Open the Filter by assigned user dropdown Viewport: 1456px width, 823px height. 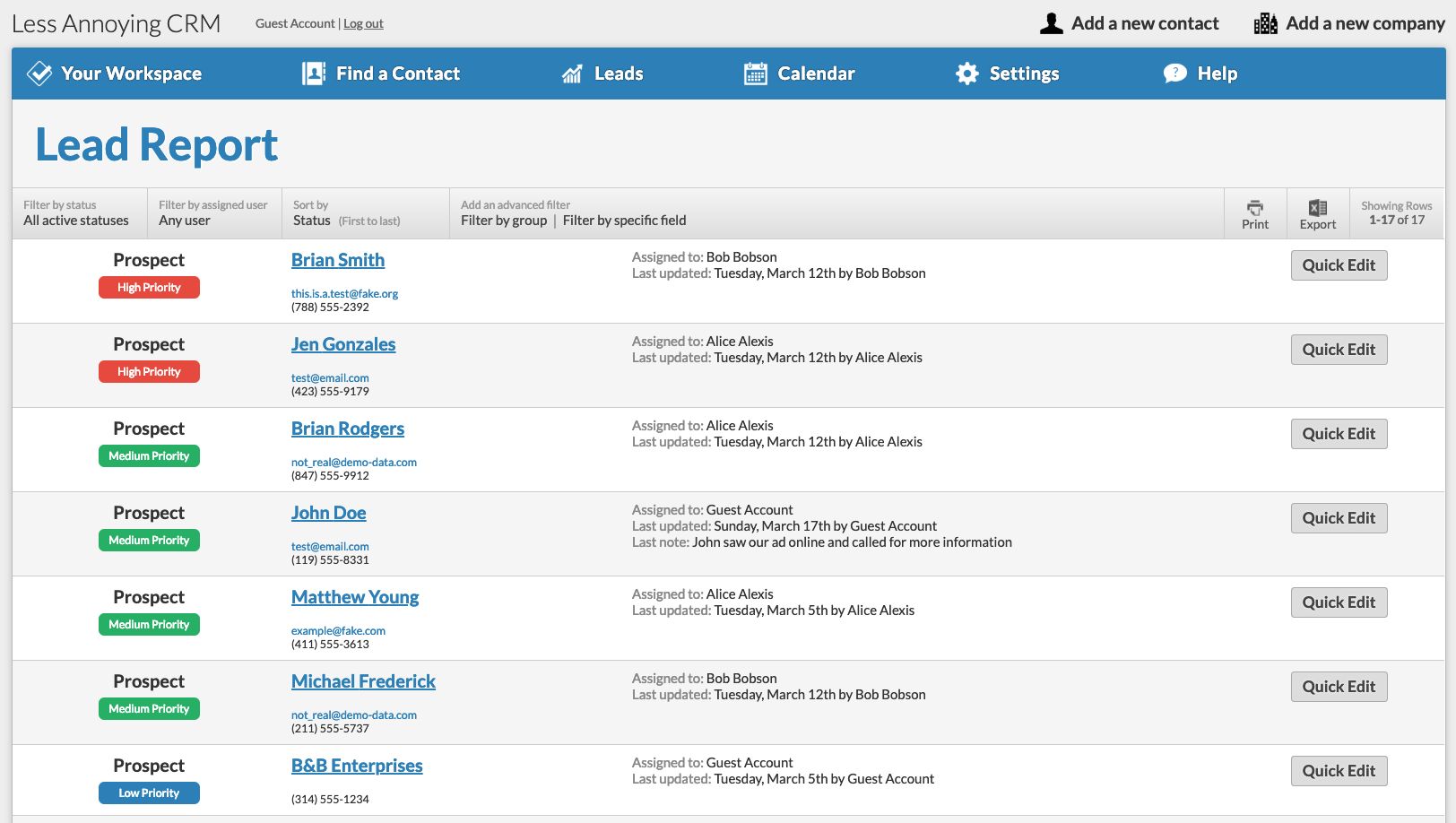[x=214, y=213]
